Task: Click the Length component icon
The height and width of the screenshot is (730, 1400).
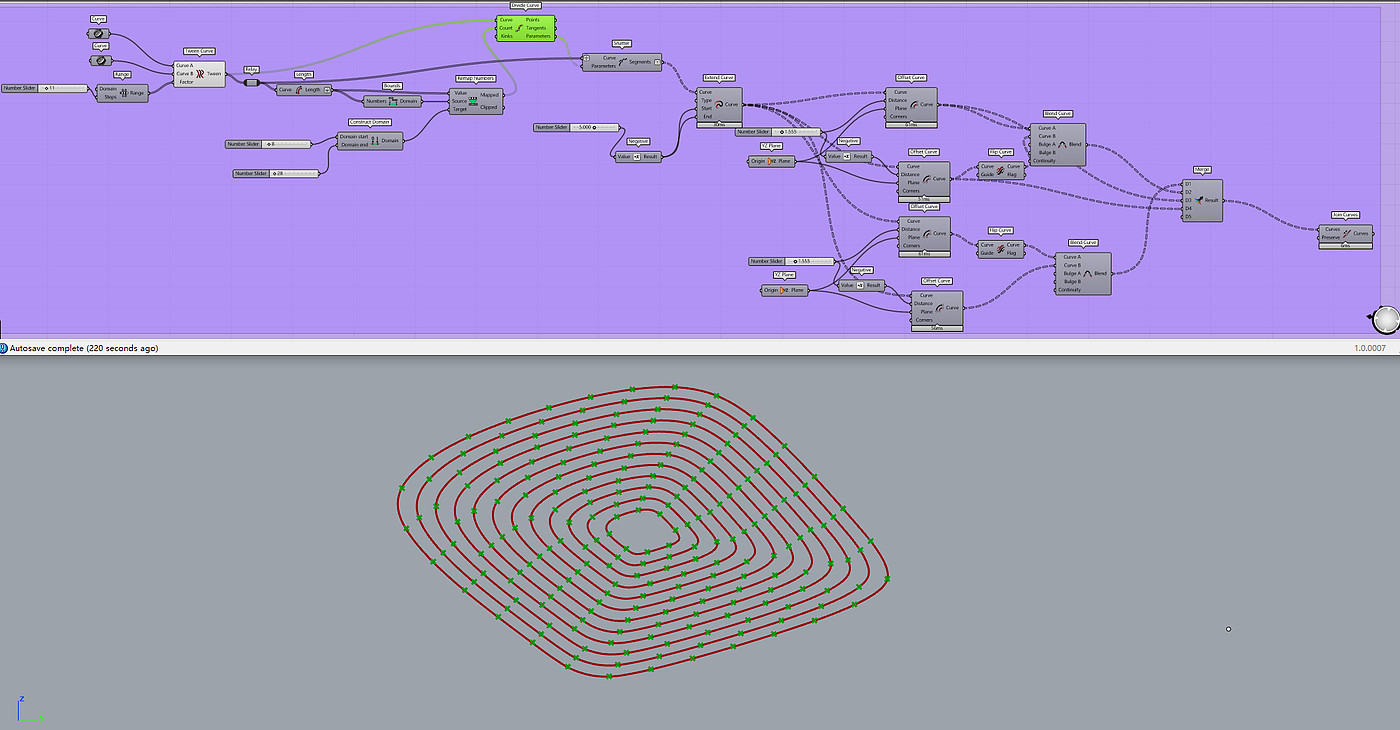Action: pos(298,90)
